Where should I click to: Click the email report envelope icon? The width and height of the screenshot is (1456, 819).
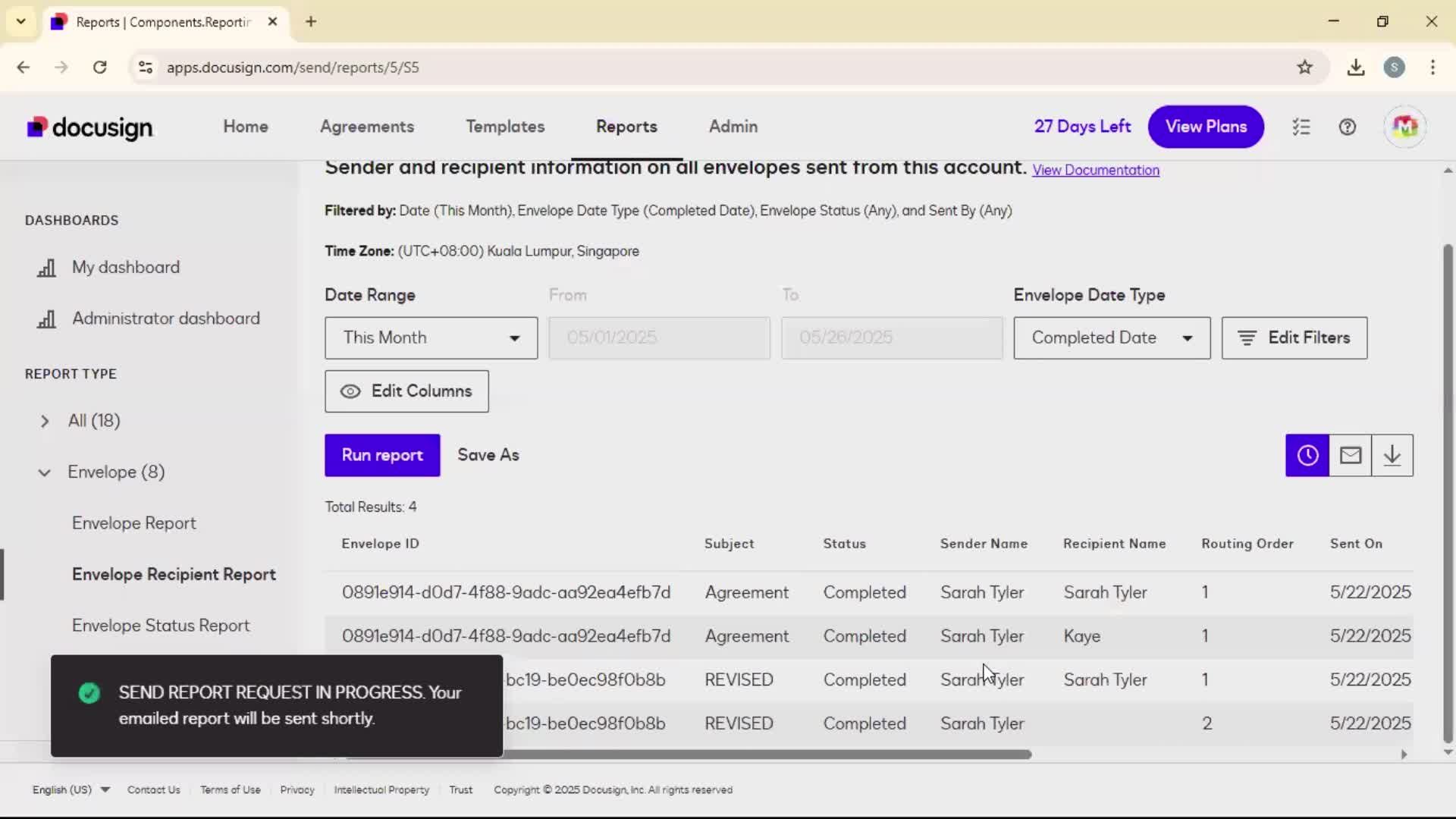click(x=1350, y=455)
